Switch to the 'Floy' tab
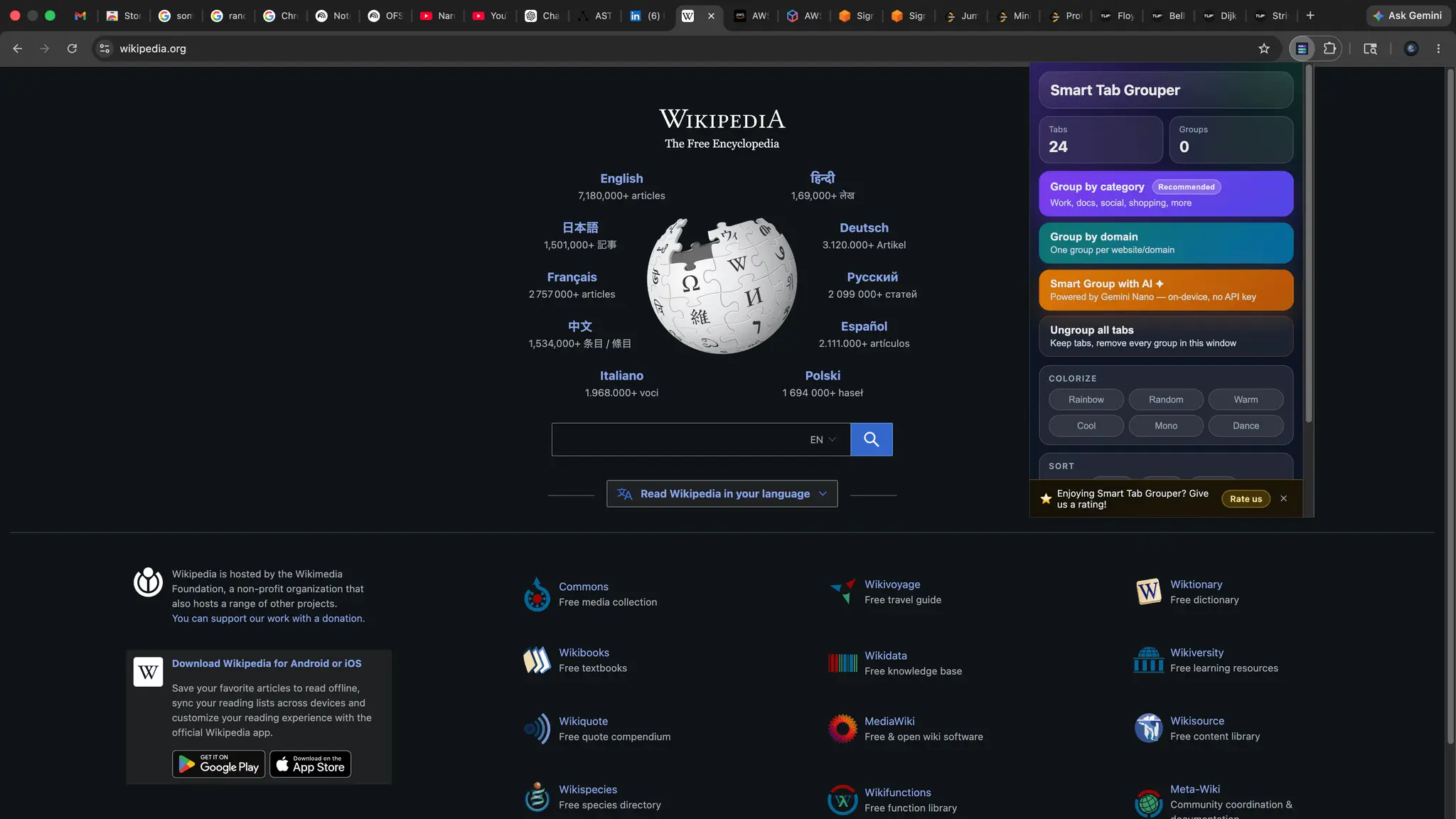Image resolution: width=1456 pixels, height=819 pixels. 1116,16
